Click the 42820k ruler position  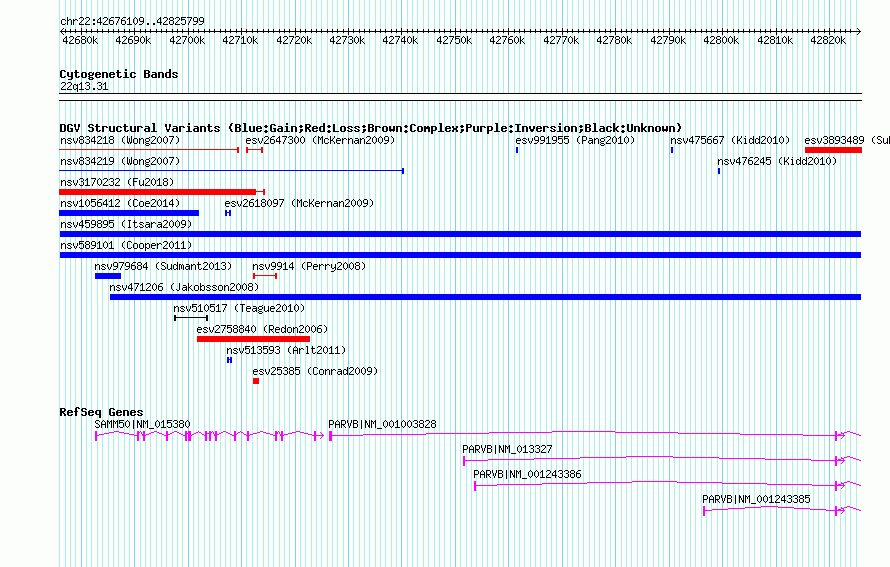(828, 40)
